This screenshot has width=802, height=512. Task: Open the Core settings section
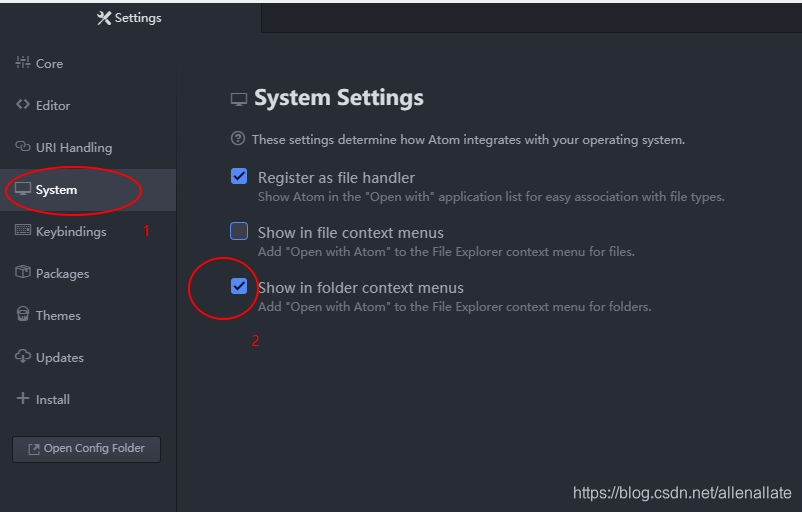tap(88, 63)
